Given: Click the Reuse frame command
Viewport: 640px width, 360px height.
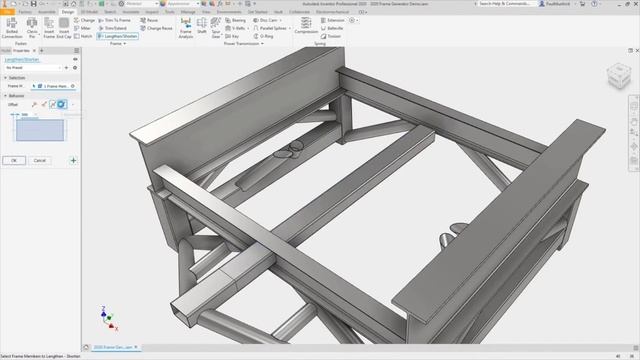Looking at the screenshot, I should [x=149, y=20].
